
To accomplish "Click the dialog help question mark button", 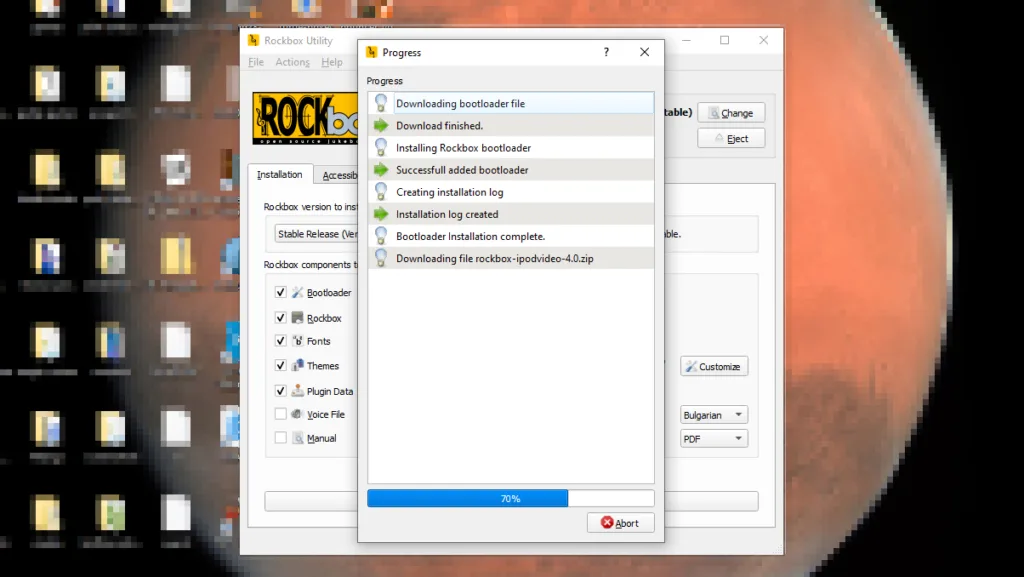I will [606, 52].
